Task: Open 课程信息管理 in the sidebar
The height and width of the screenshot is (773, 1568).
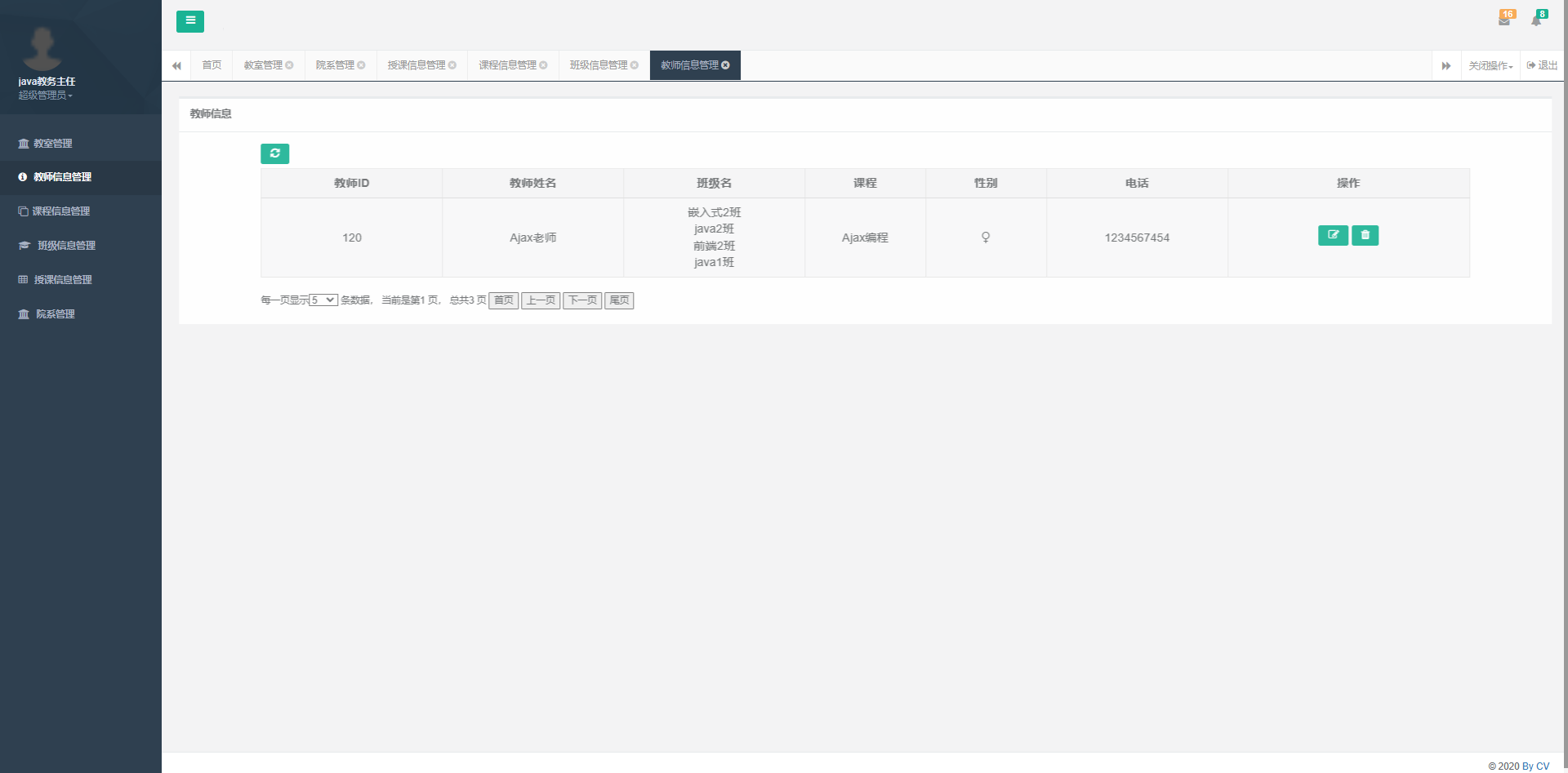Action: [81, 211]
